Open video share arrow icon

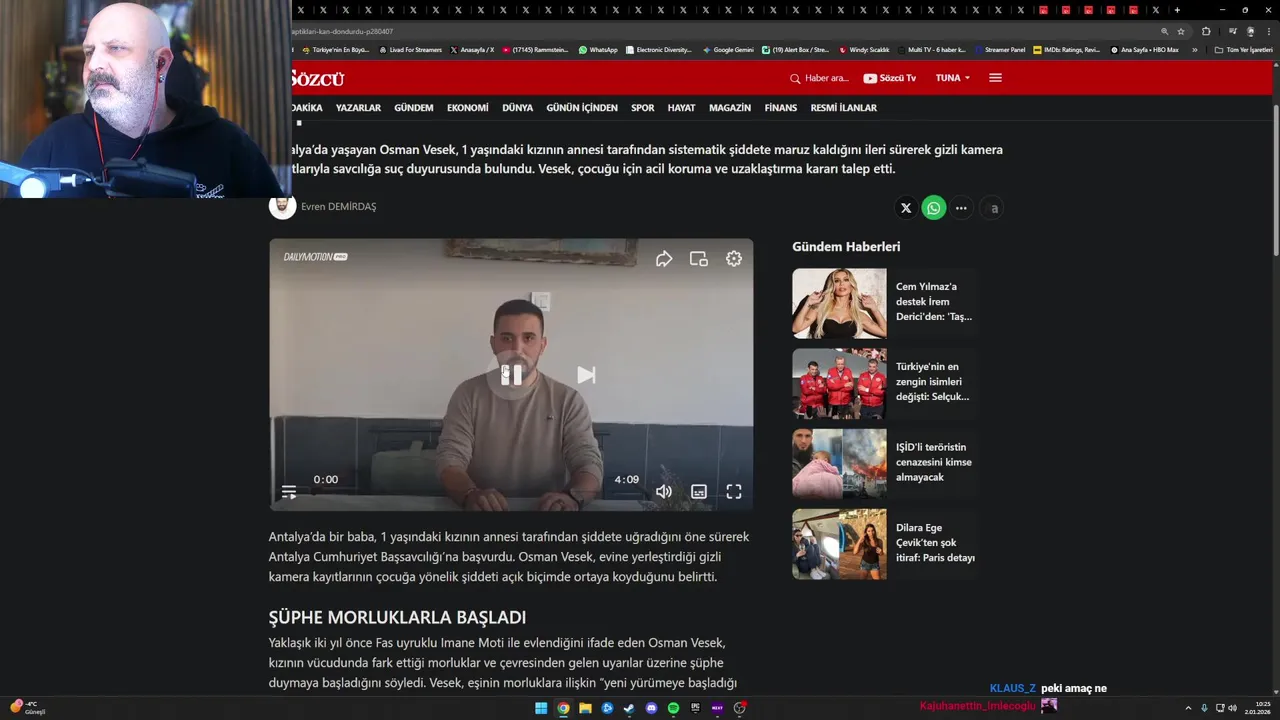664,259
